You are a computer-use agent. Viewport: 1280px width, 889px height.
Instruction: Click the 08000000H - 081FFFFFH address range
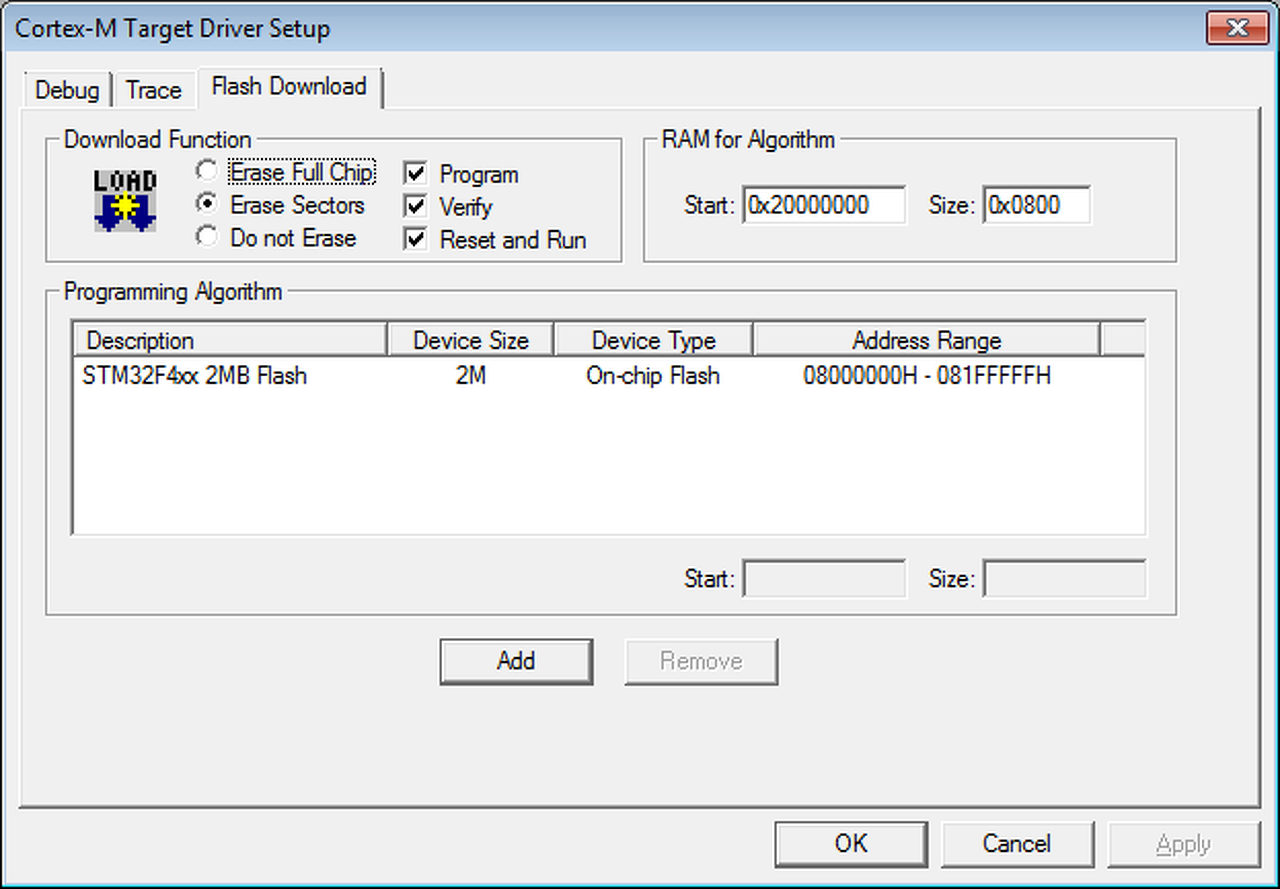(x=927, y=377)
